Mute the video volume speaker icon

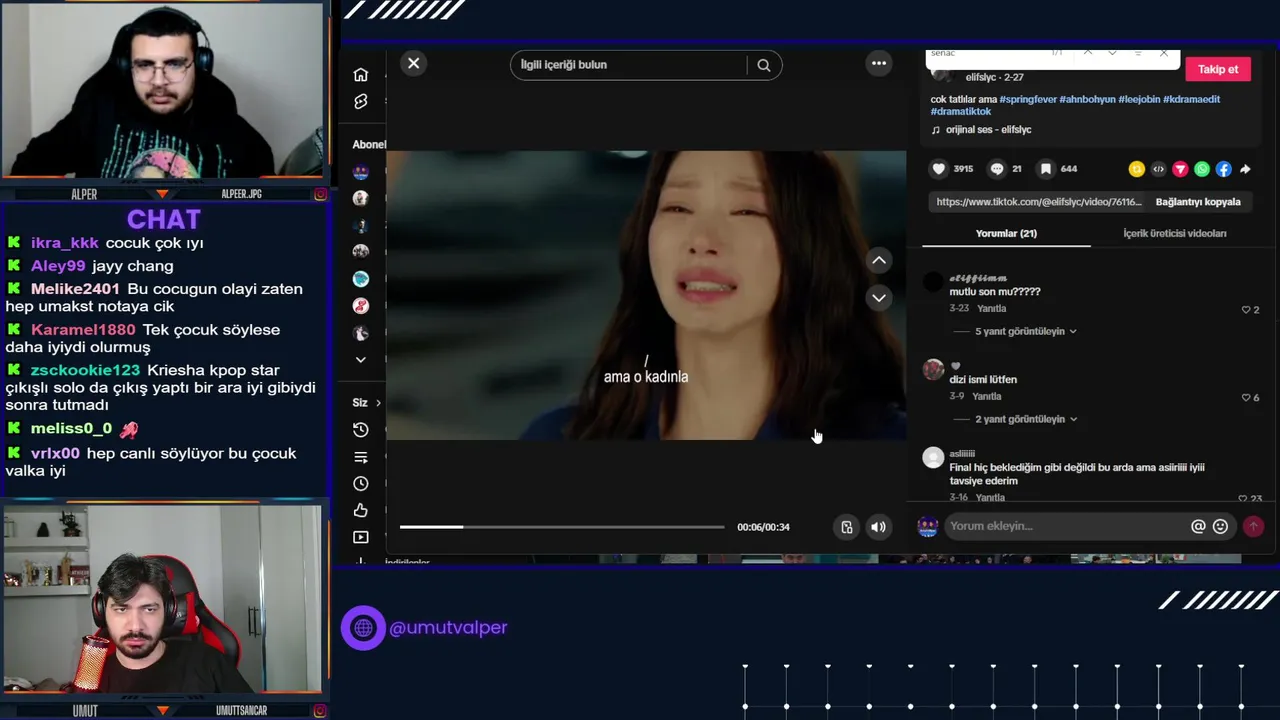point(878,527)
